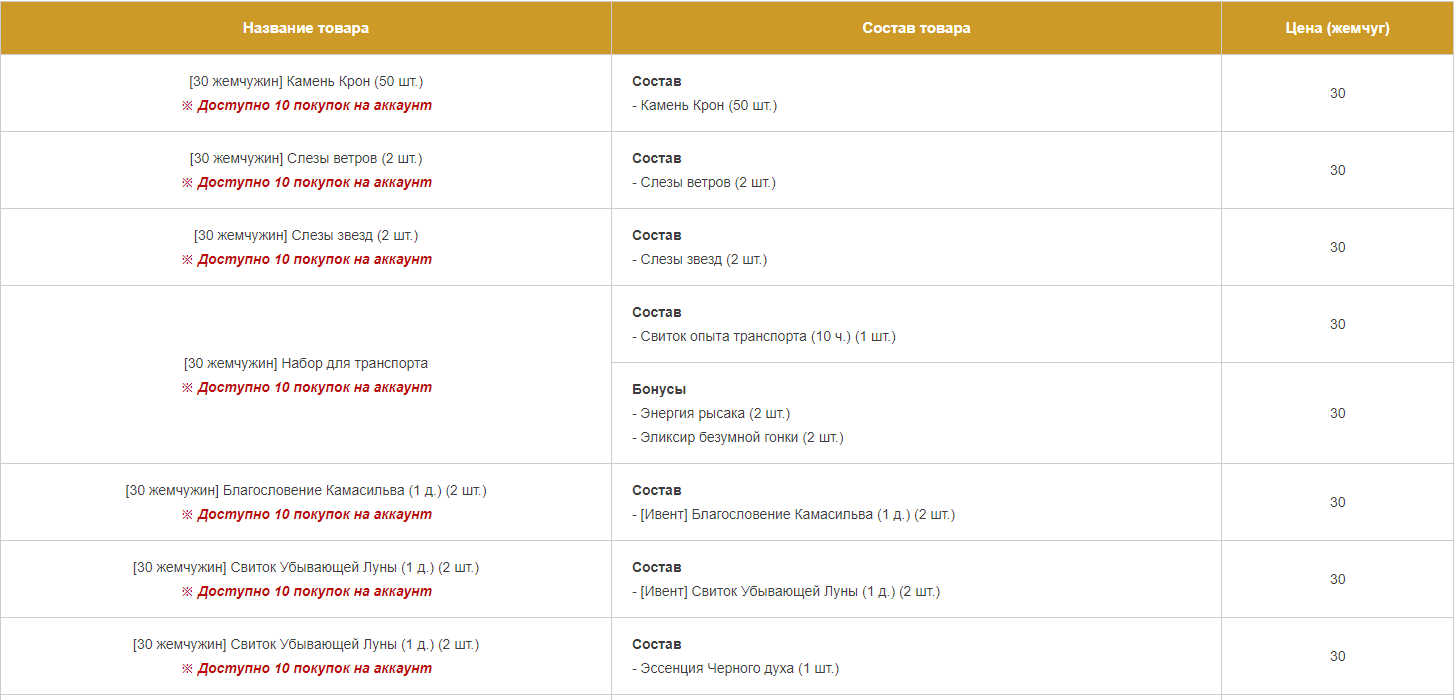Viewport: 1455px width, 700px height.
Task: Click the purchase limit note under Слезы звезд name
Action: point(306,259)
